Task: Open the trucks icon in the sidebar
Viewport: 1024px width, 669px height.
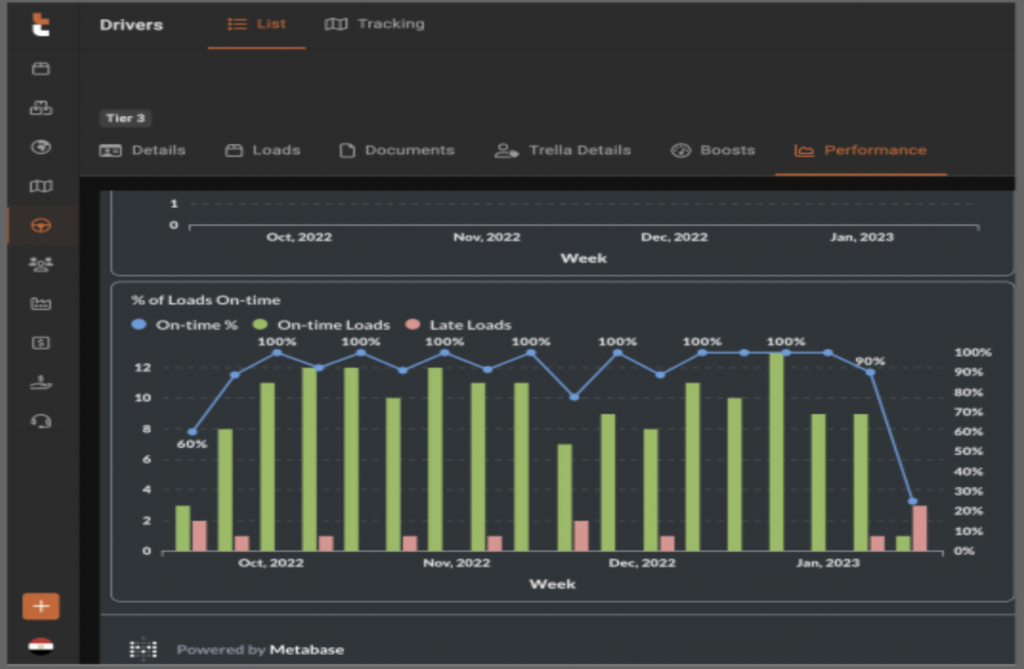Action: tap(40, 108)
